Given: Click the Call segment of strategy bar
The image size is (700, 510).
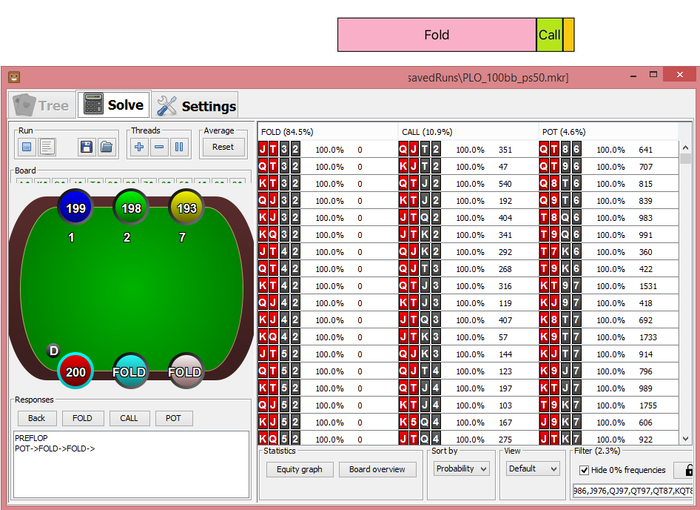Looking at the screenshot, I should [550, 35].
